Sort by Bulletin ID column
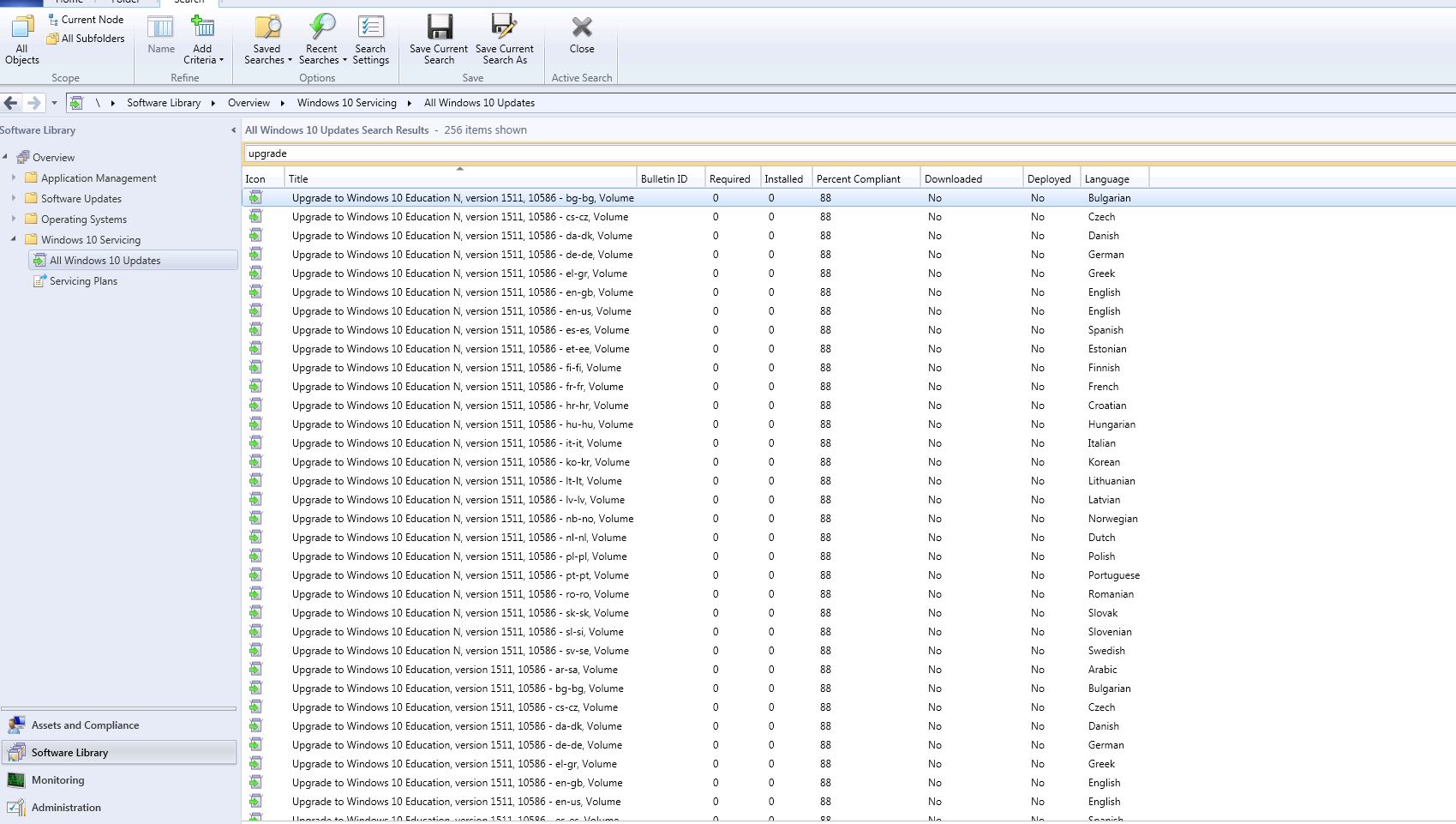This screenshot has height=824, width=1456. point(670,178)
